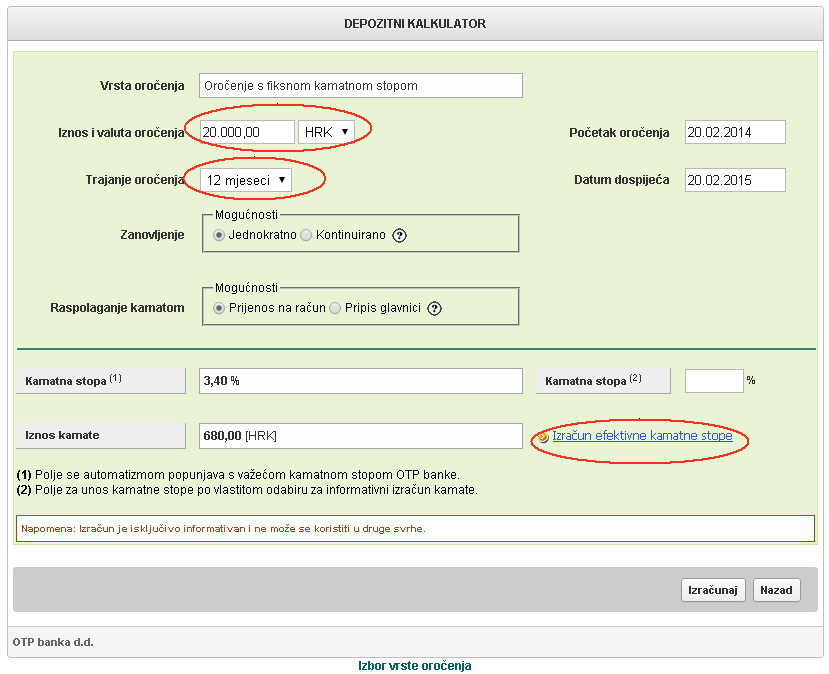Viewport: 829px width, 674px height.
Task: Select Jednokratno renewal radio button
Action: pyautogui.click(x=219, y=235)
